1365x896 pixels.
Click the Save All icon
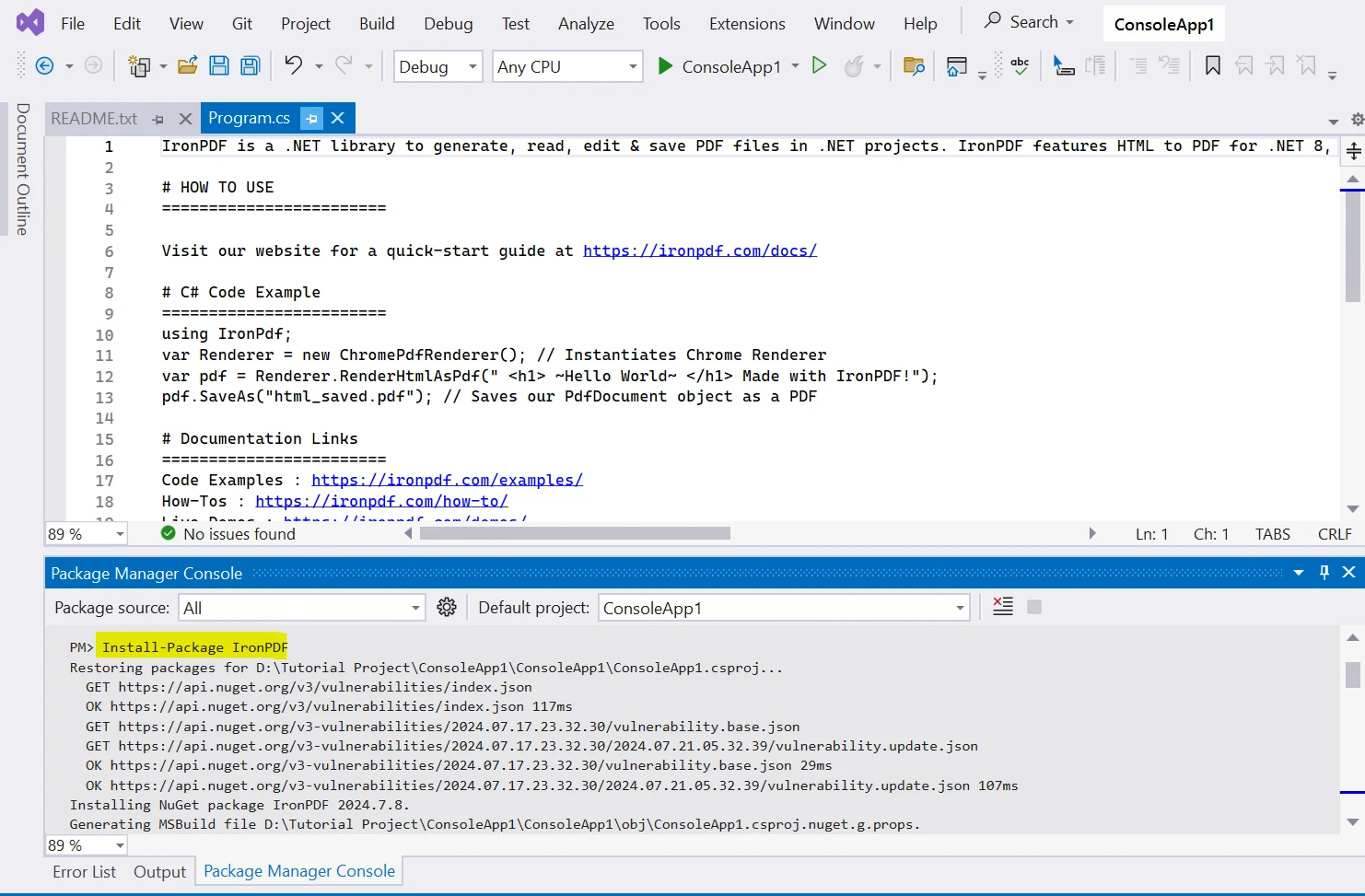pos(250,65)
